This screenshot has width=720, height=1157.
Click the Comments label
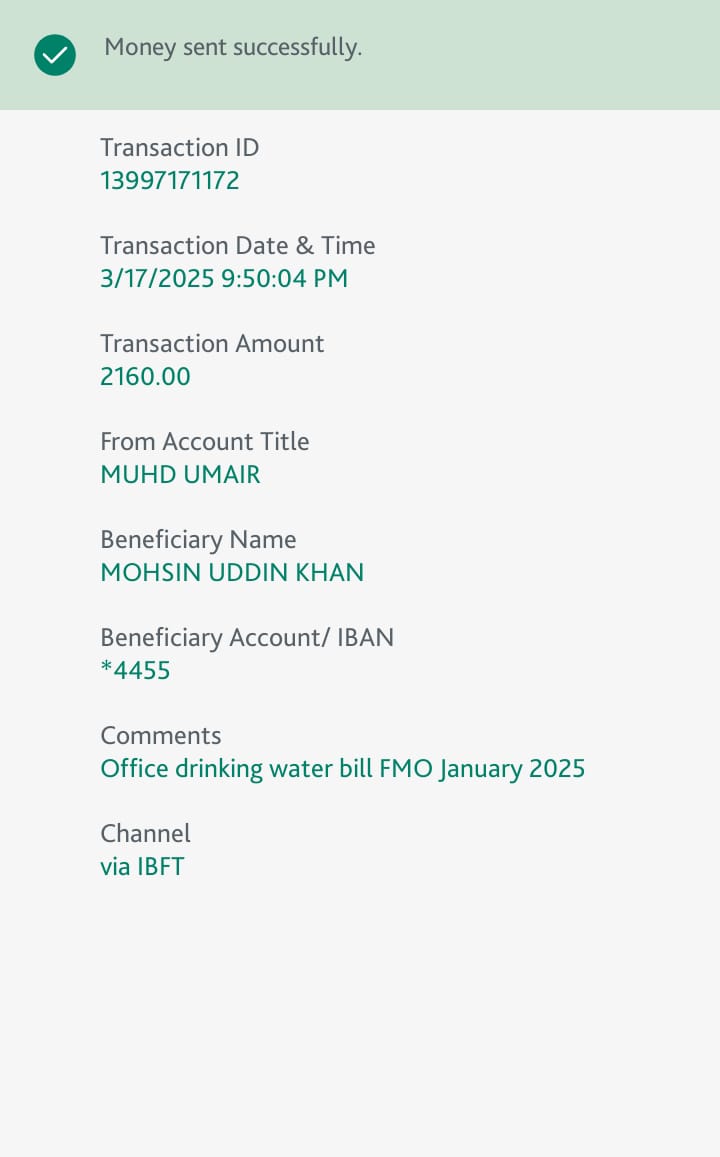[161, 736]
